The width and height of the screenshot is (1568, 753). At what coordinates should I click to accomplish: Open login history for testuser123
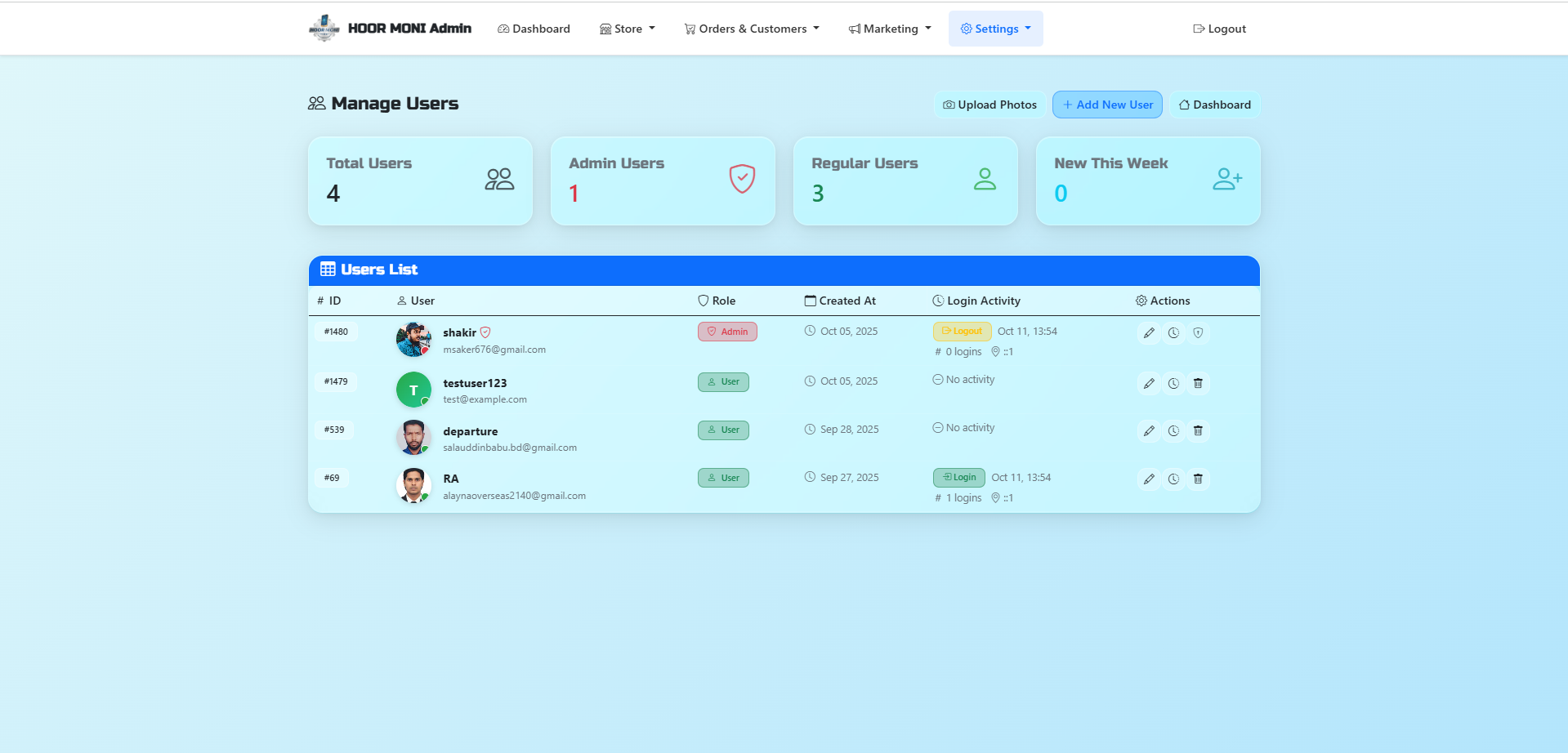(1173, 383)
